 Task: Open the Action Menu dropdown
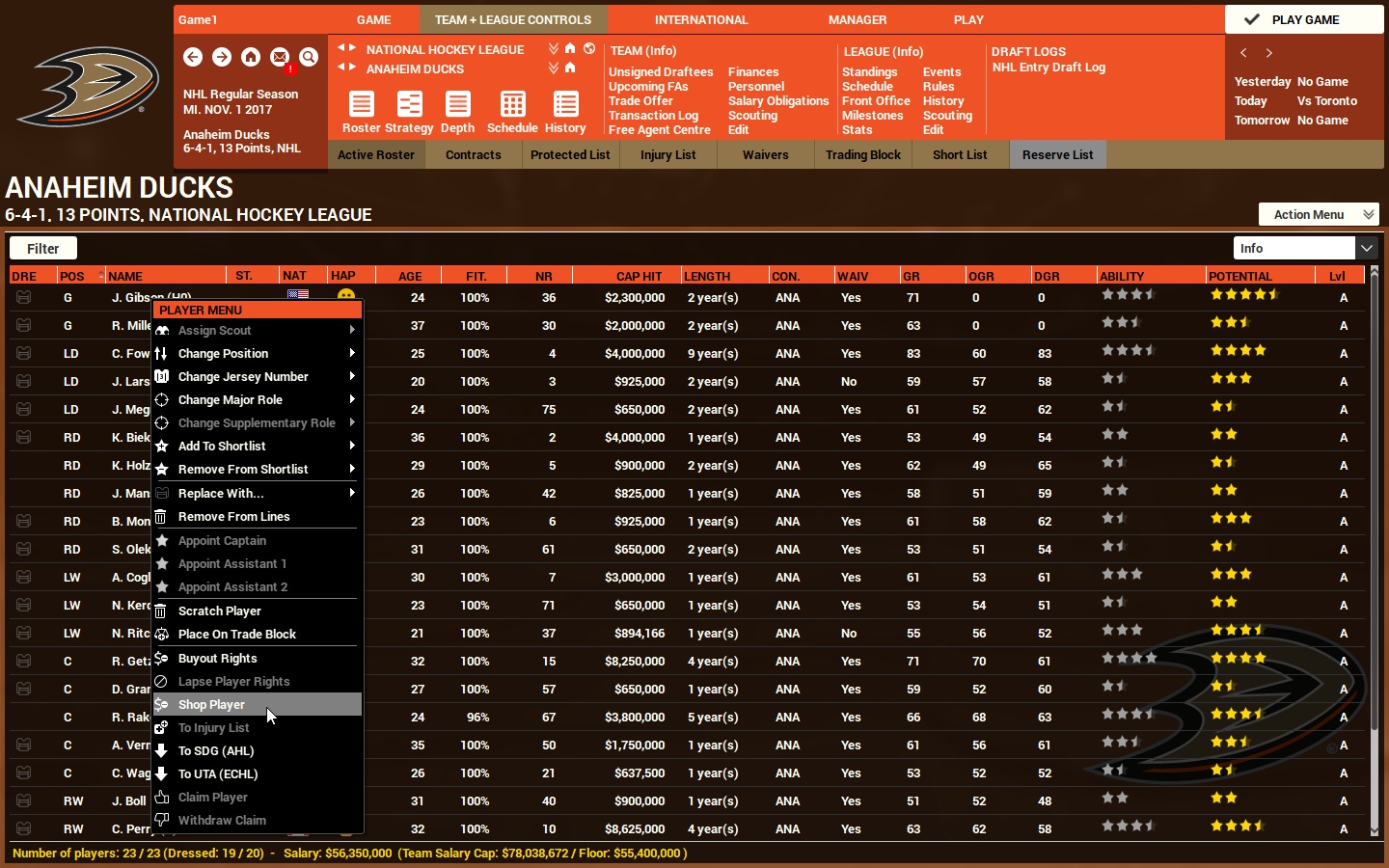tap(1318, 214)
